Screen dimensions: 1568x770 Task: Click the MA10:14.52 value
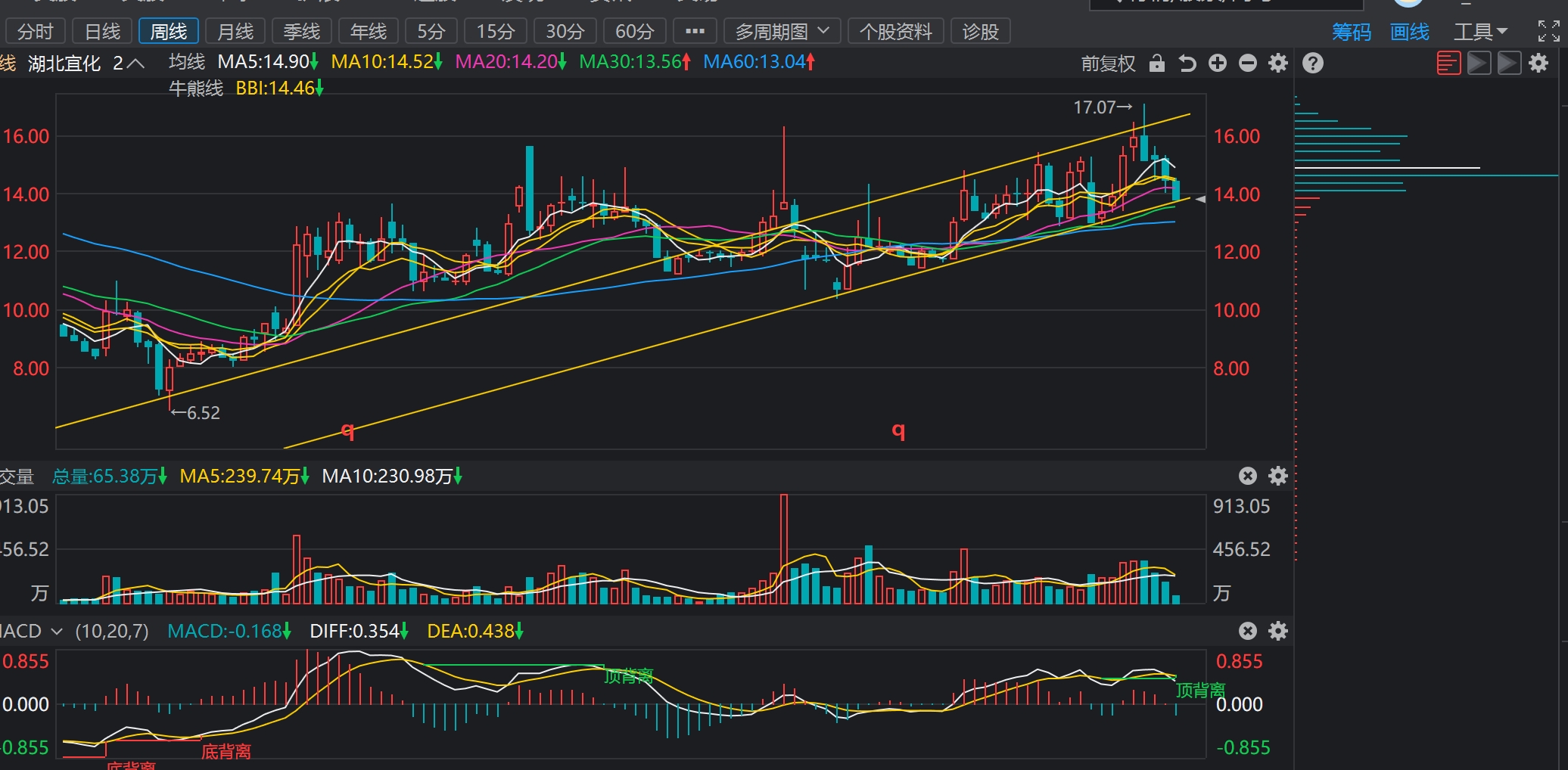pyautogui.click(x=387, y=62)
